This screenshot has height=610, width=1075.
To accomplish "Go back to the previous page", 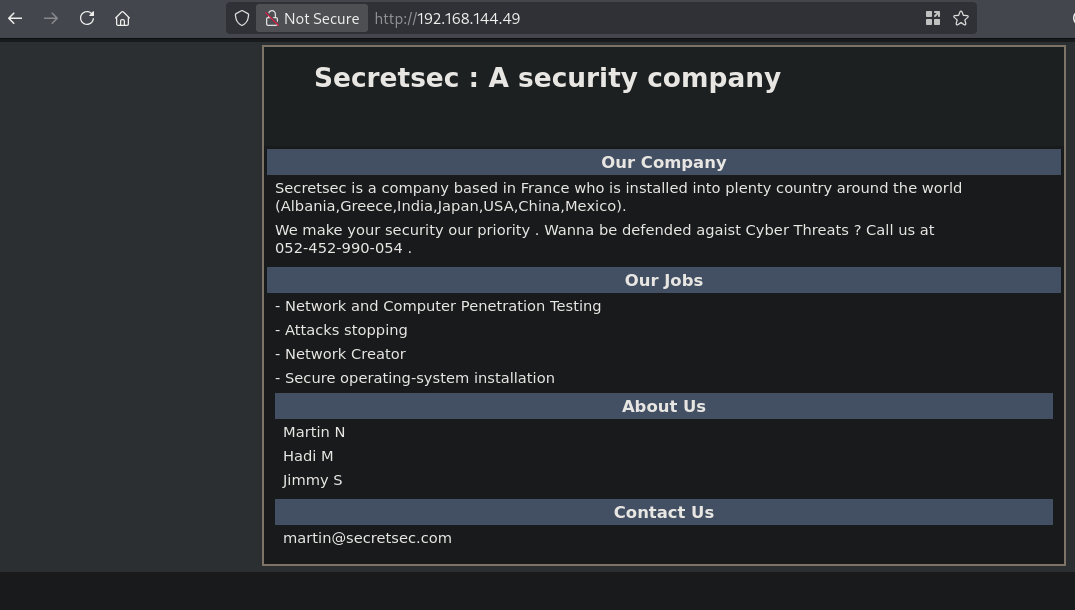I will tap(15, 19).
